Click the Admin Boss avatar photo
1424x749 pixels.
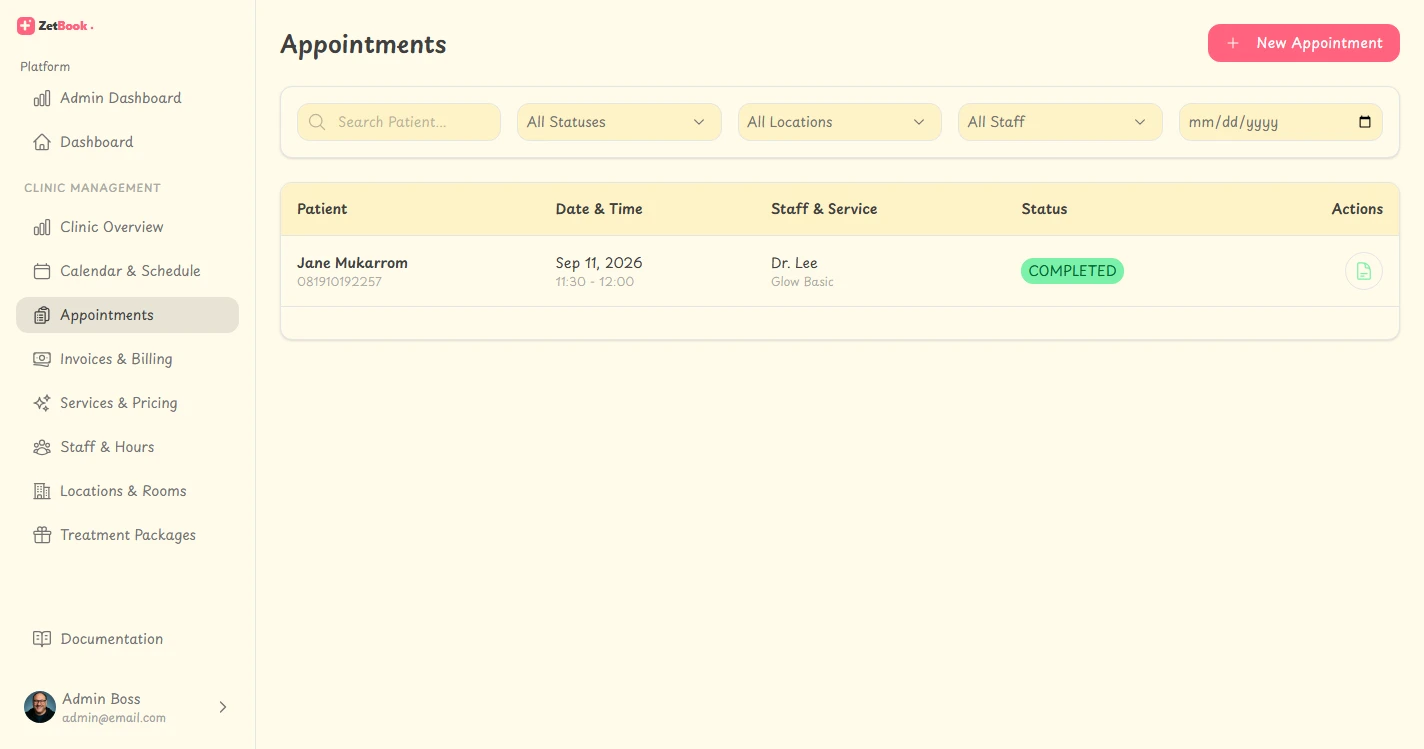click(40, 707)
